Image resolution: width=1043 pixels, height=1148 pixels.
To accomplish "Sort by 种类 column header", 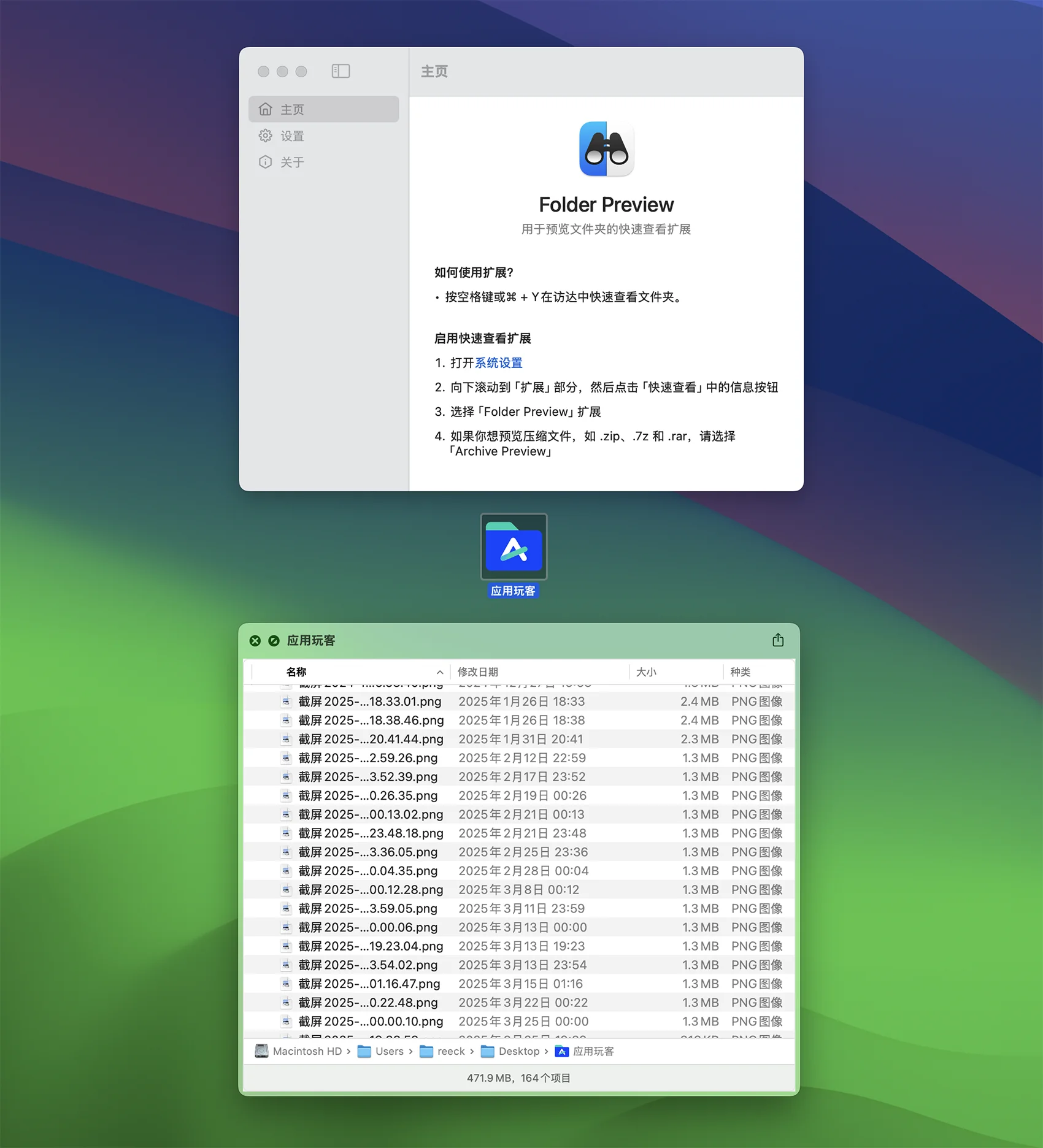I will click(740, 672).
